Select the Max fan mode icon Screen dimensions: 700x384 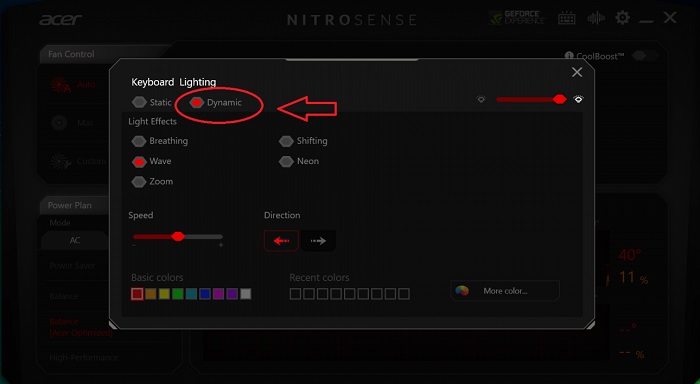59,122
